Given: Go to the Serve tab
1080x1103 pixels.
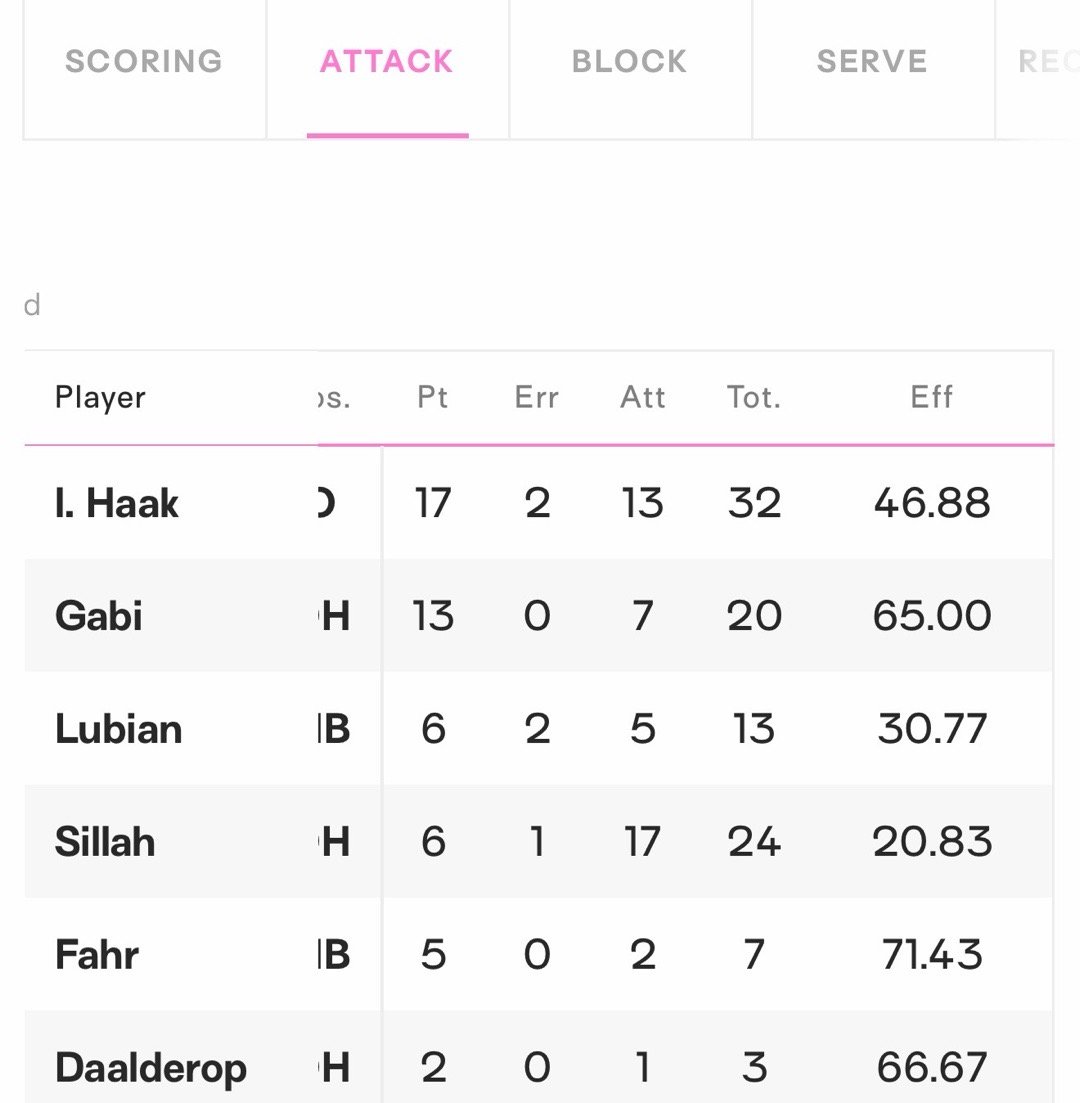Looking at the screenshot, I should pyautogui.click(x=872, y=62).
